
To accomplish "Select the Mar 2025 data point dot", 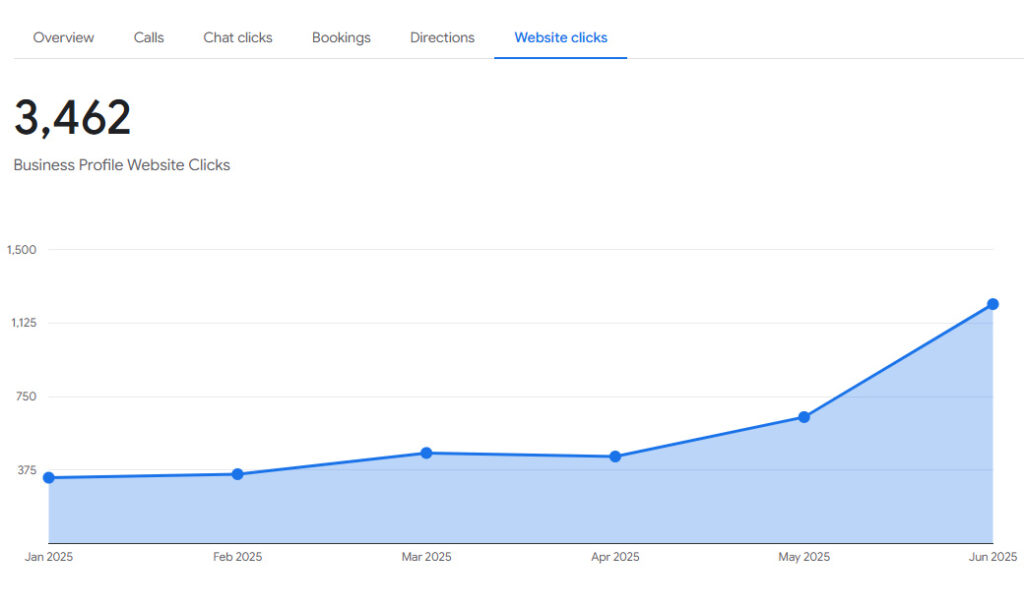I will pos(426,453).
